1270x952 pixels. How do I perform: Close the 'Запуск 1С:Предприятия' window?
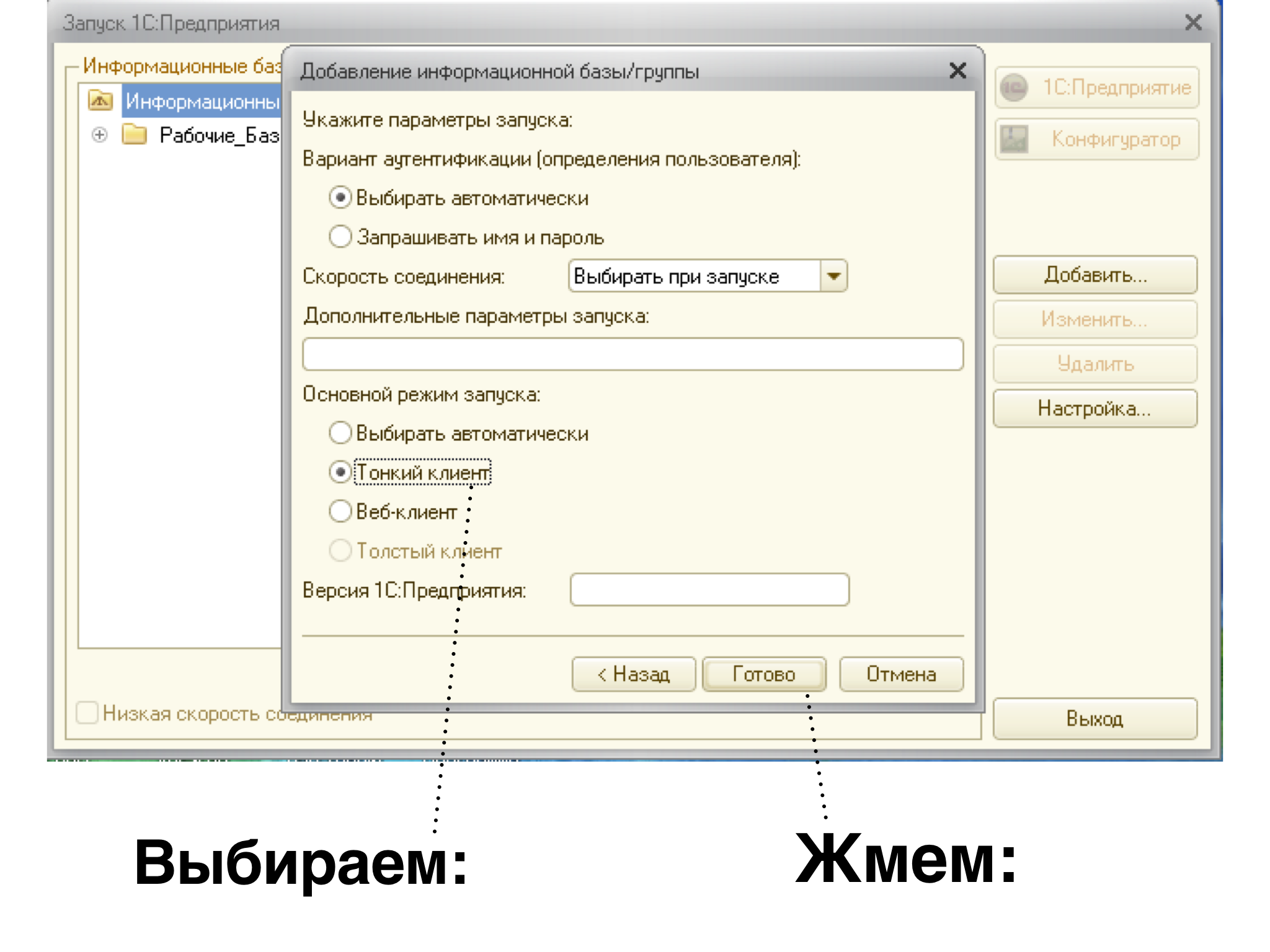point(1193,23)
